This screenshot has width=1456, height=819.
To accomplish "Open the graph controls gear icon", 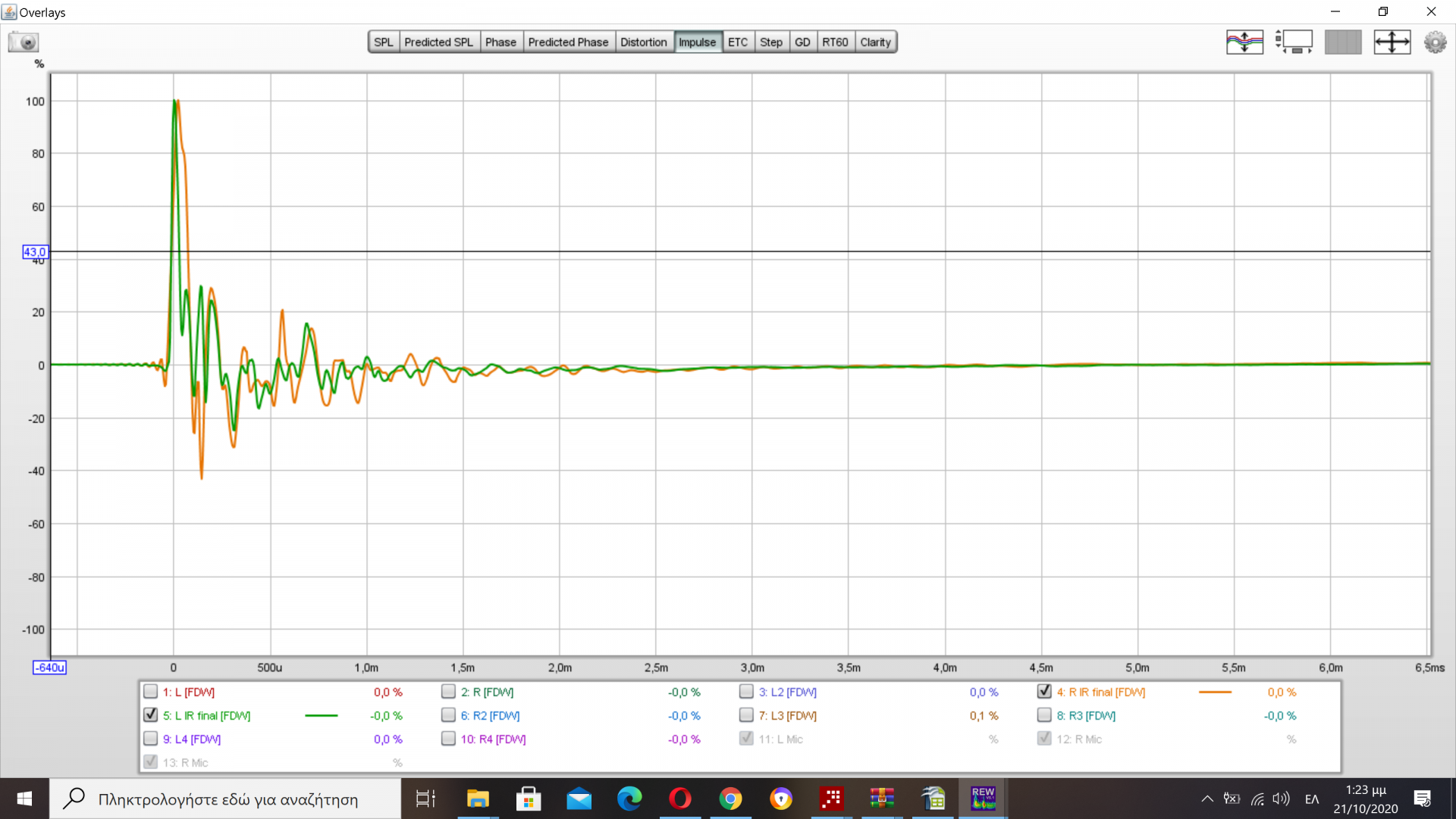I will pyautogui.click(x=1435, y=42).
